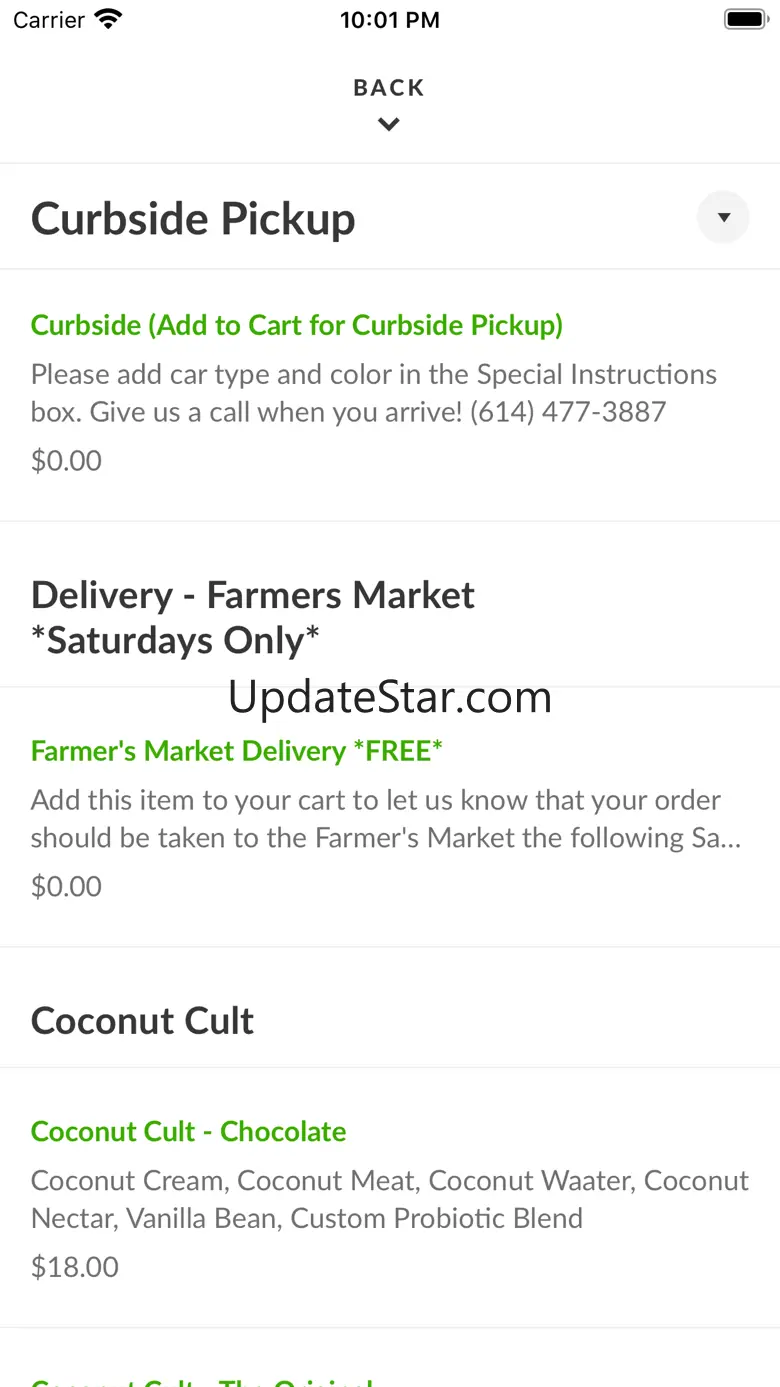Tap the UpdateStar.com watermark text
Image resolution: width=780 pixels, height=1387 pixels.
click(x=389, y=697)
